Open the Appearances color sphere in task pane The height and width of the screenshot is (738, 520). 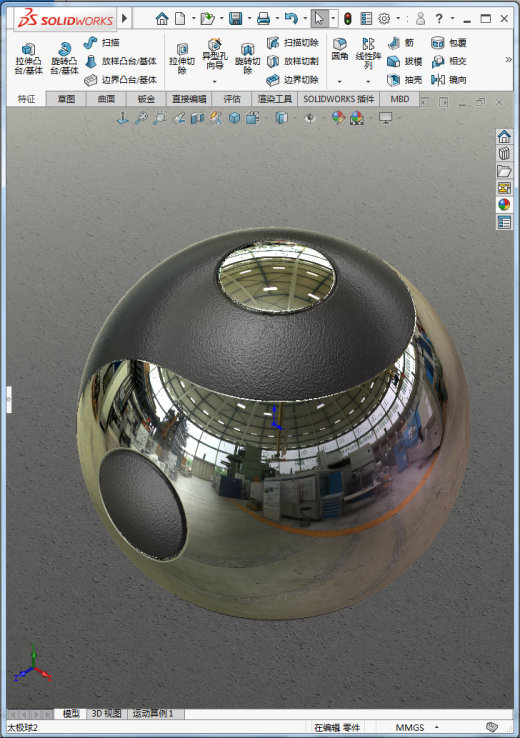[x=504, y=205]
